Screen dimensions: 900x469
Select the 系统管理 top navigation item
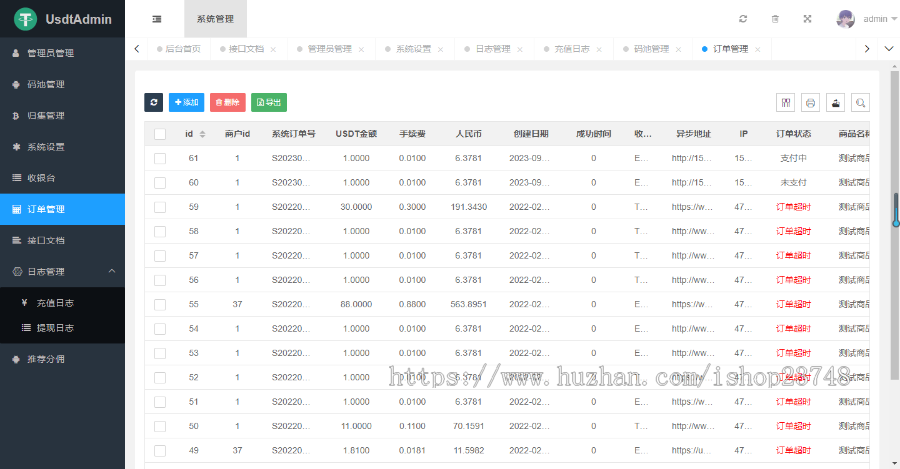(x=215, y=19)
